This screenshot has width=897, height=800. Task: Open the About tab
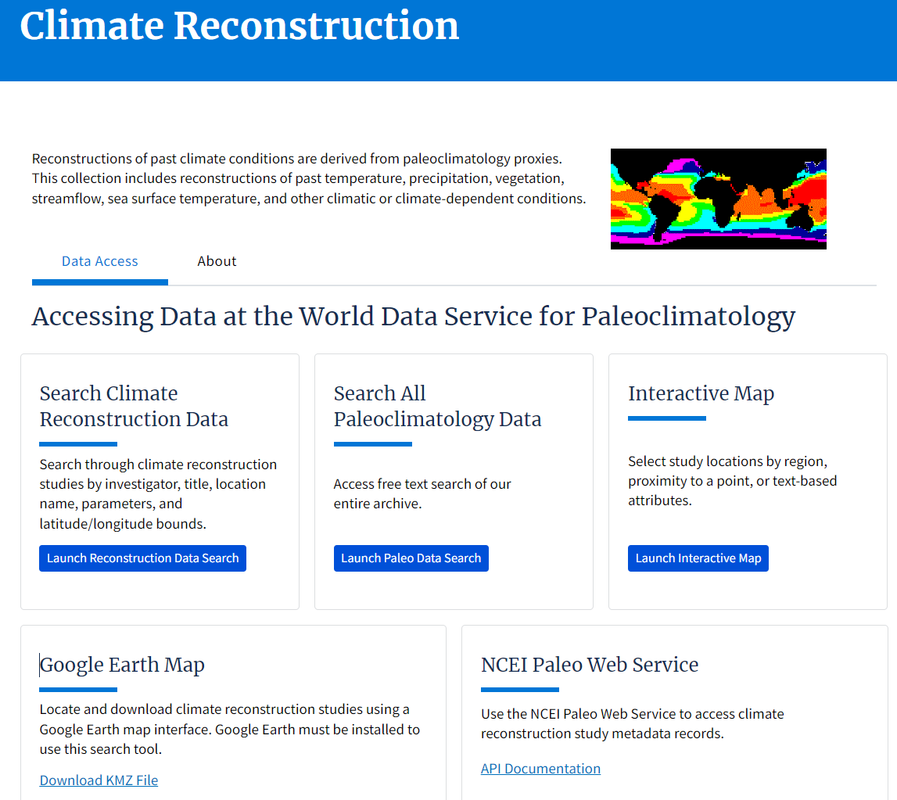[216, 262]
